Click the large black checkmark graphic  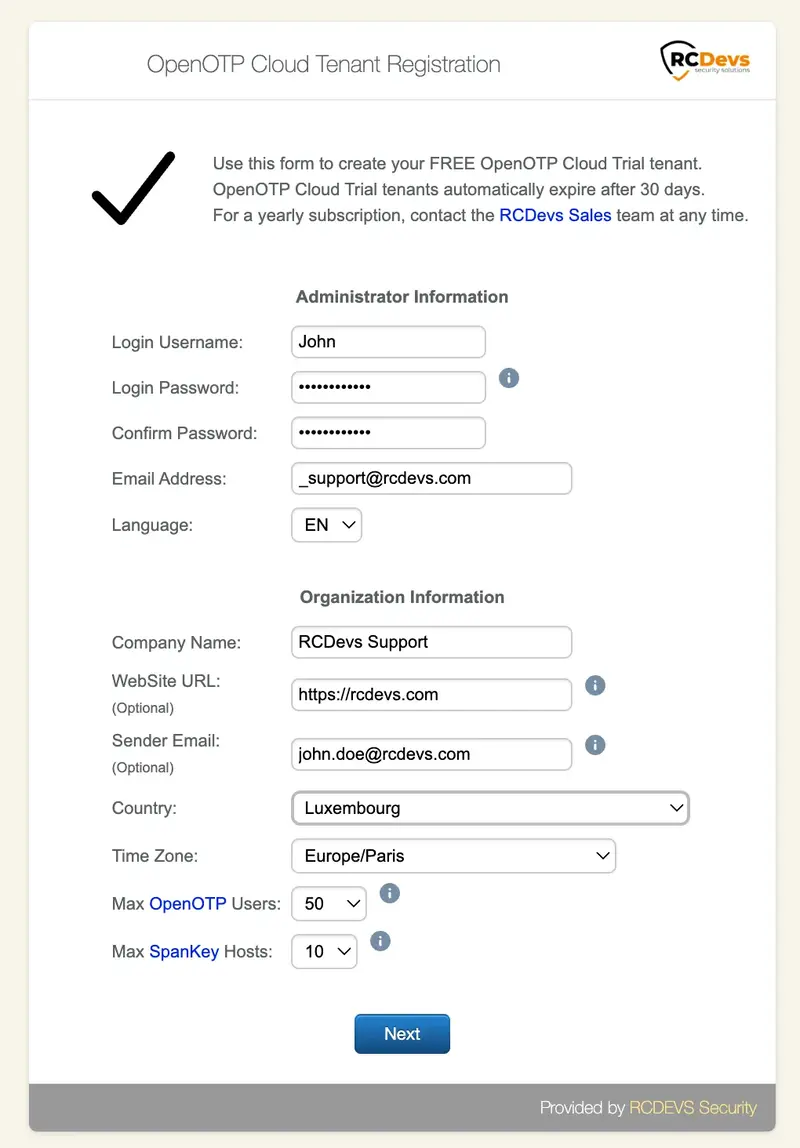pyautogui.click(x=134, y=188)
